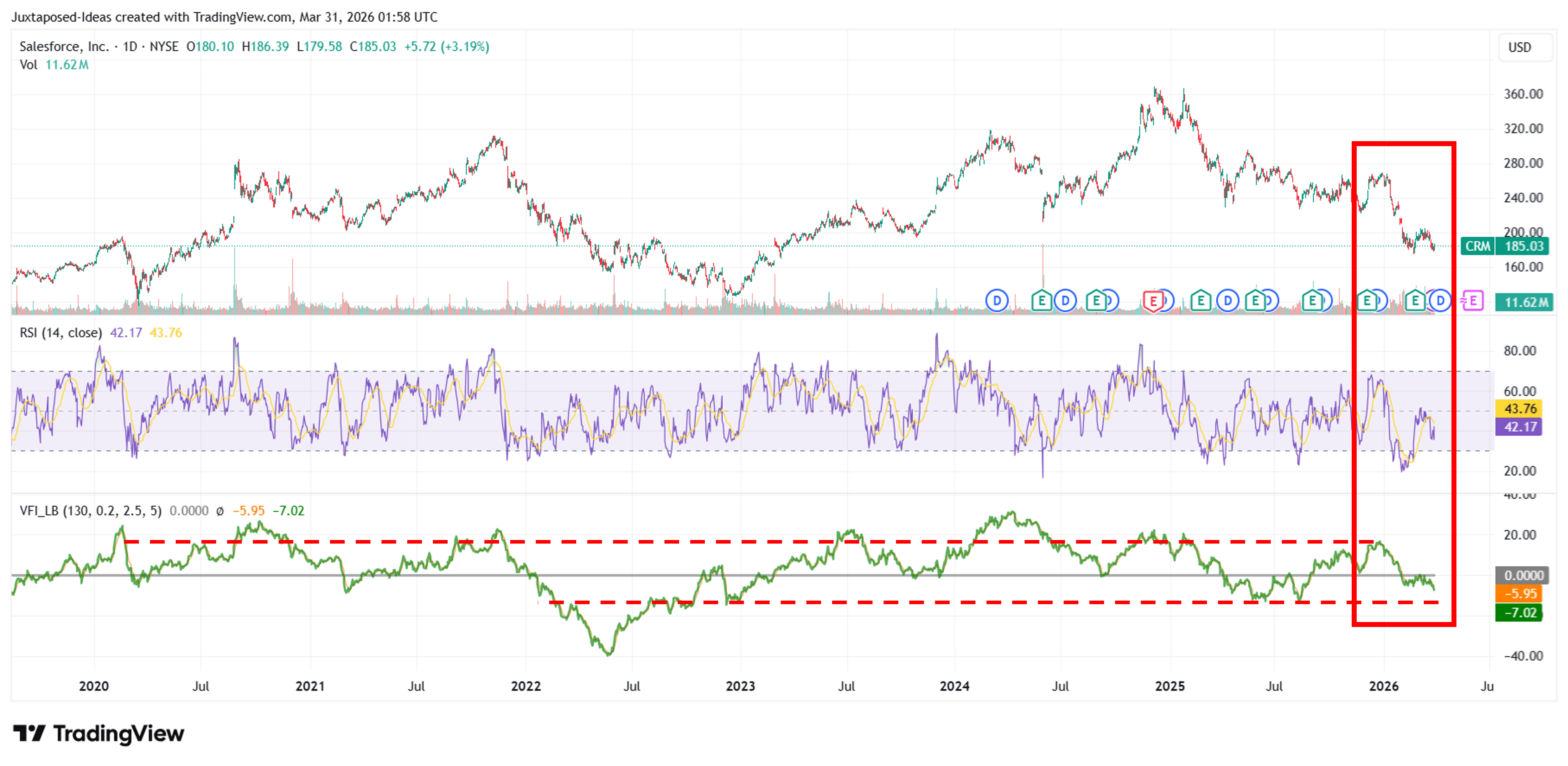
Task: Click the VFI_LB (130, 0.2, 2.5, 5) legend
Action: 91,511
